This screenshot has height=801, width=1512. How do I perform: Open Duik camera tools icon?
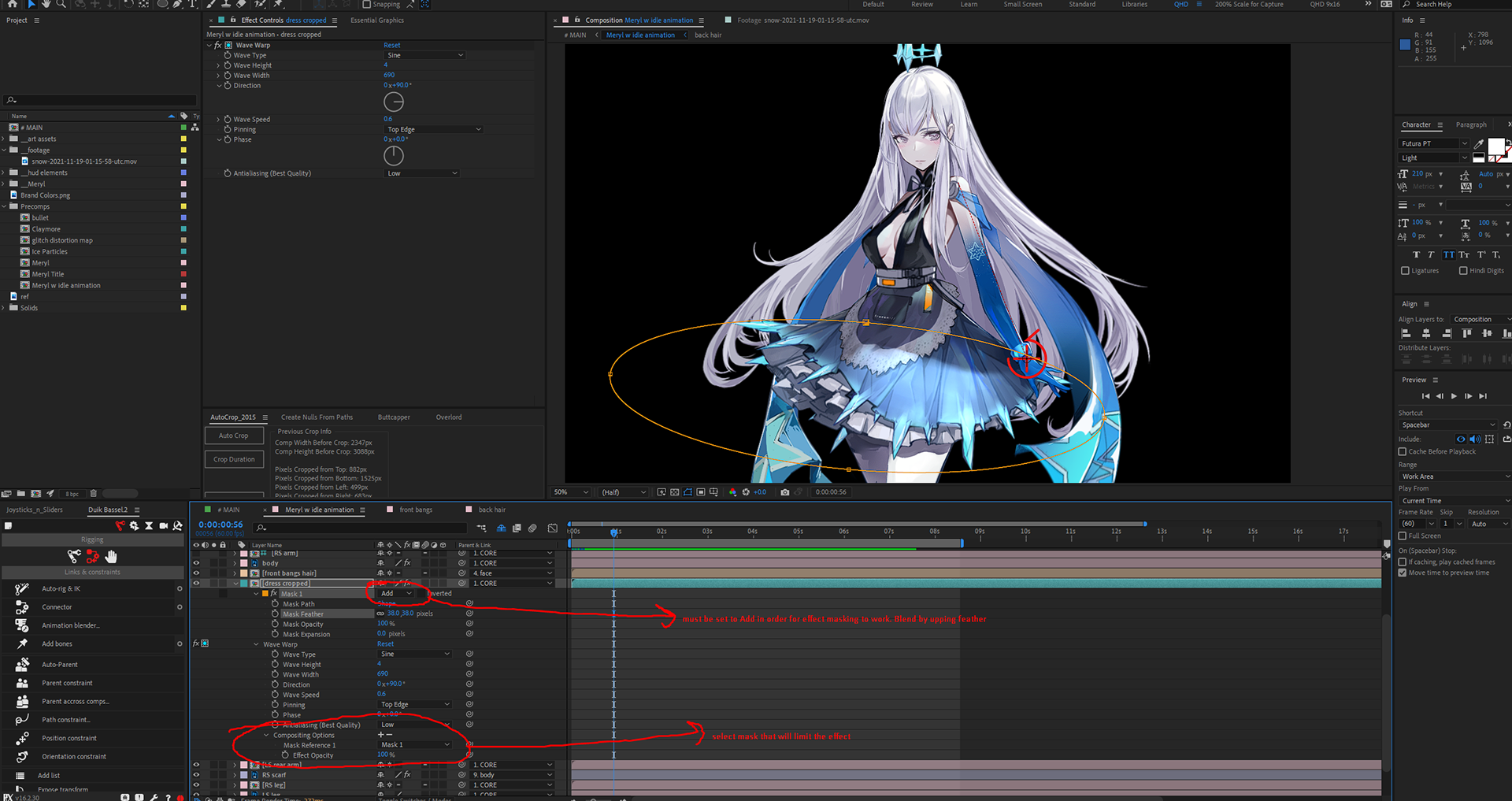point(164,525)
